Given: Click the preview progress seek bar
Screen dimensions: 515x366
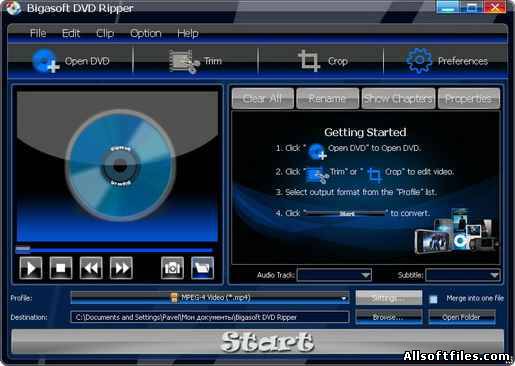Looking at the screenshot, I should click(x=114, y=249).
